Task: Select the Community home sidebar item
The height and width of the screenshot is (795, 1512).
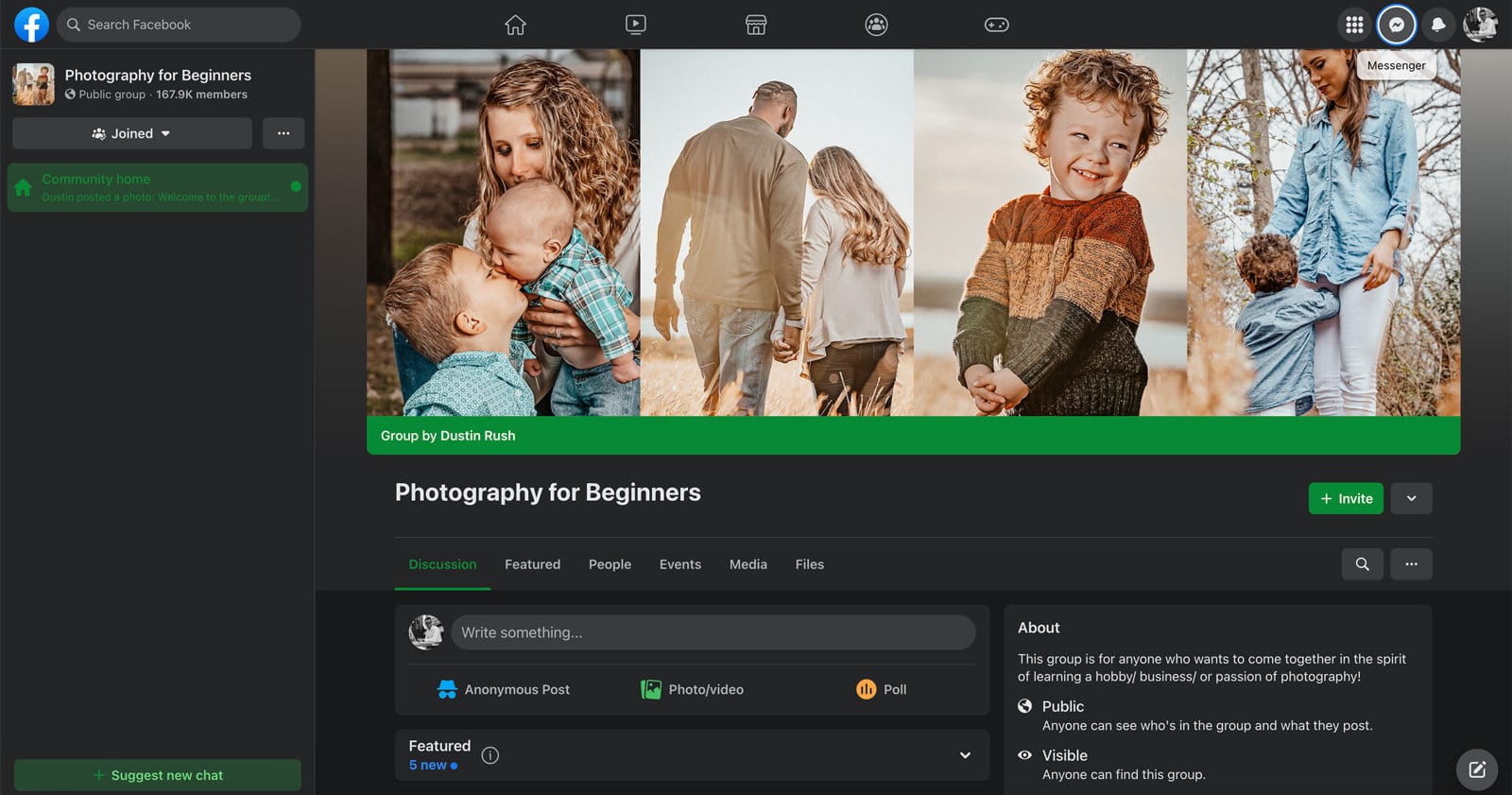Action: point(158,187)
